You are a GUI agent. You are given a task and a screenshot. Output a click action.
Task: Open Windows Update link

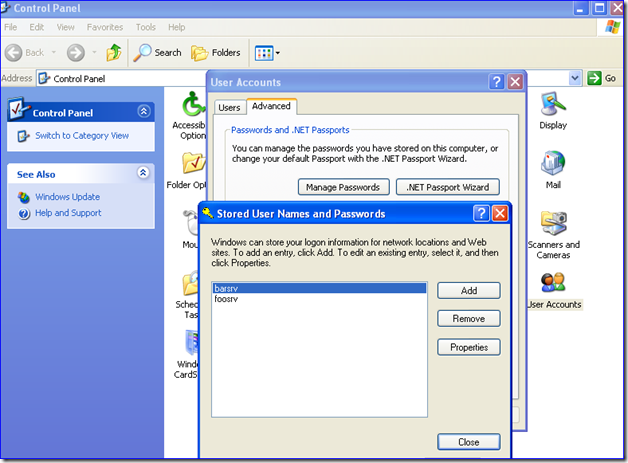click(x=67, y=197)
